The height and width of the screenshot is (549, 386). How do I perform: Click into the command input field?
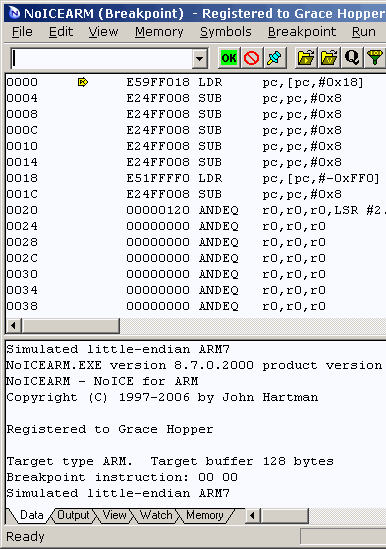[x=102, y=58]
